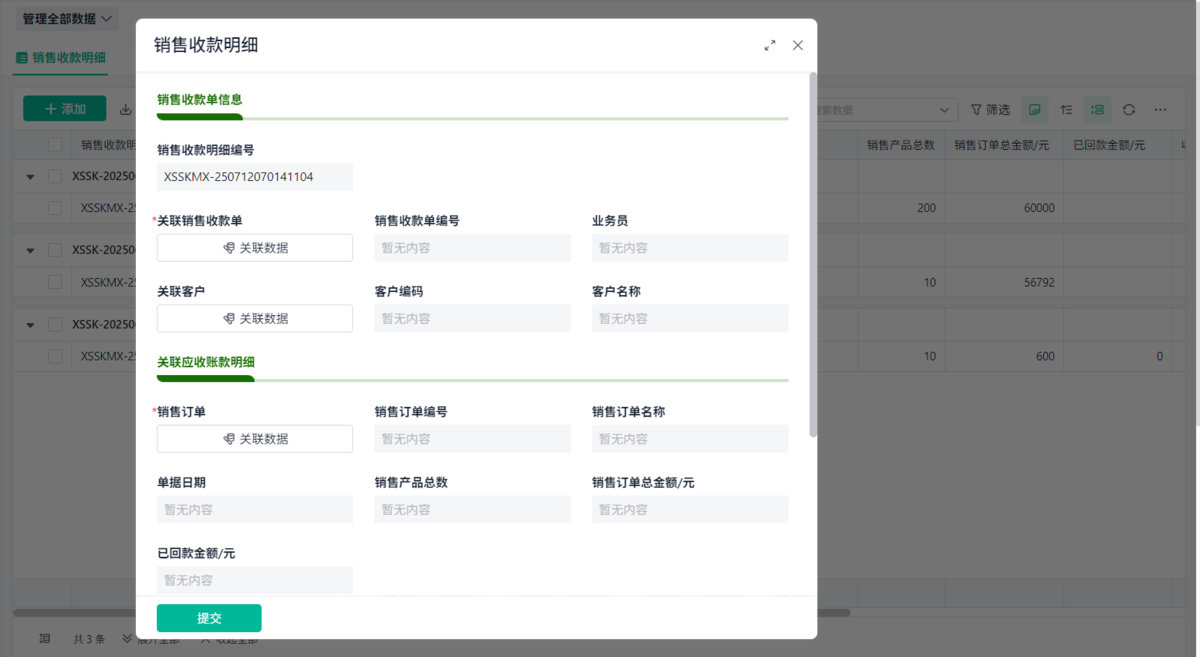1200x657 pixels.
Task: Check the group box above the 56792 row
Action: 55,250
